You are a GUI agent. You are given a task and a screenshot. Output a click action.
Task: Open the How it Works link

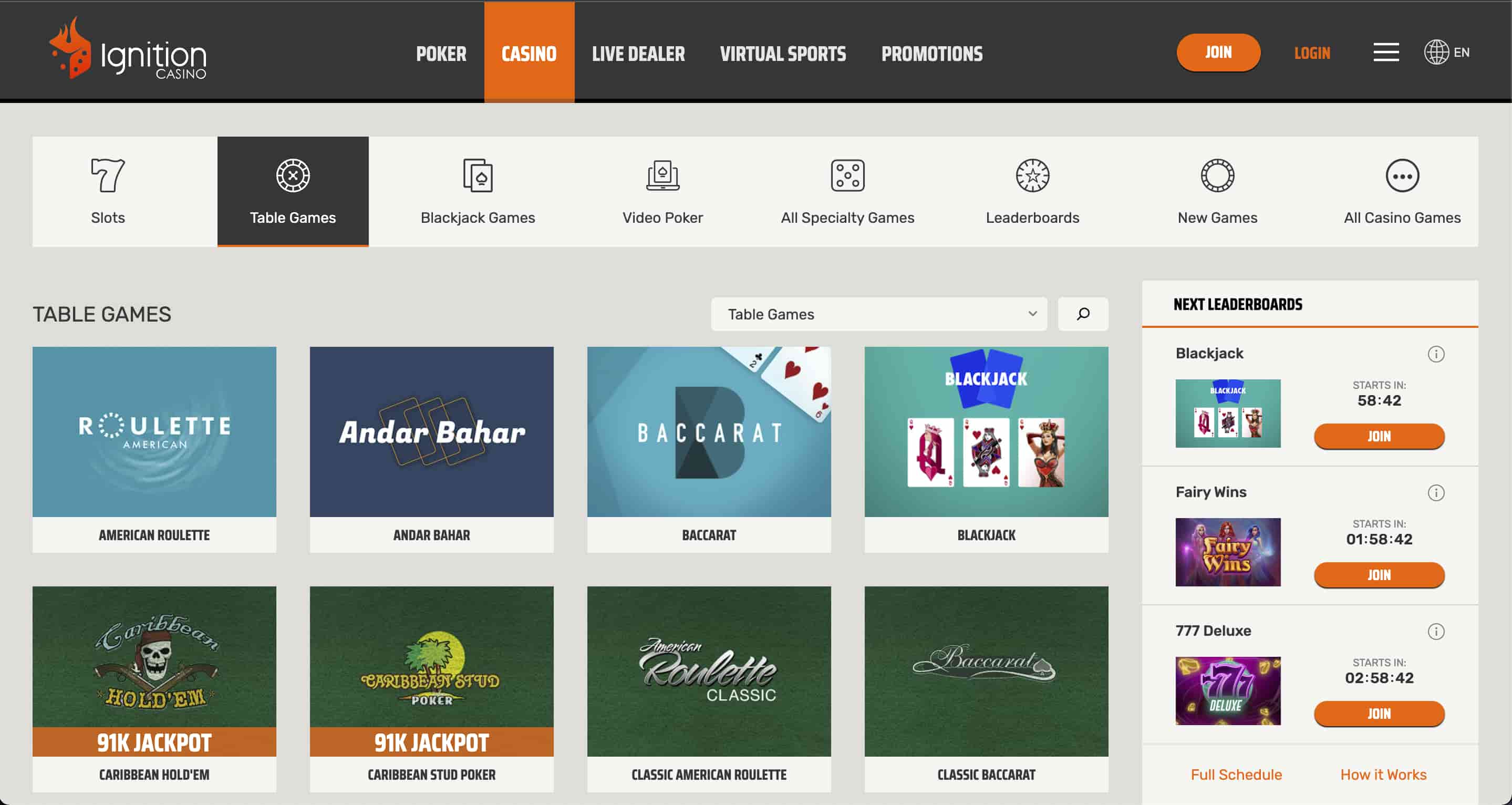pyautogui.click(x=1383, y=774)
